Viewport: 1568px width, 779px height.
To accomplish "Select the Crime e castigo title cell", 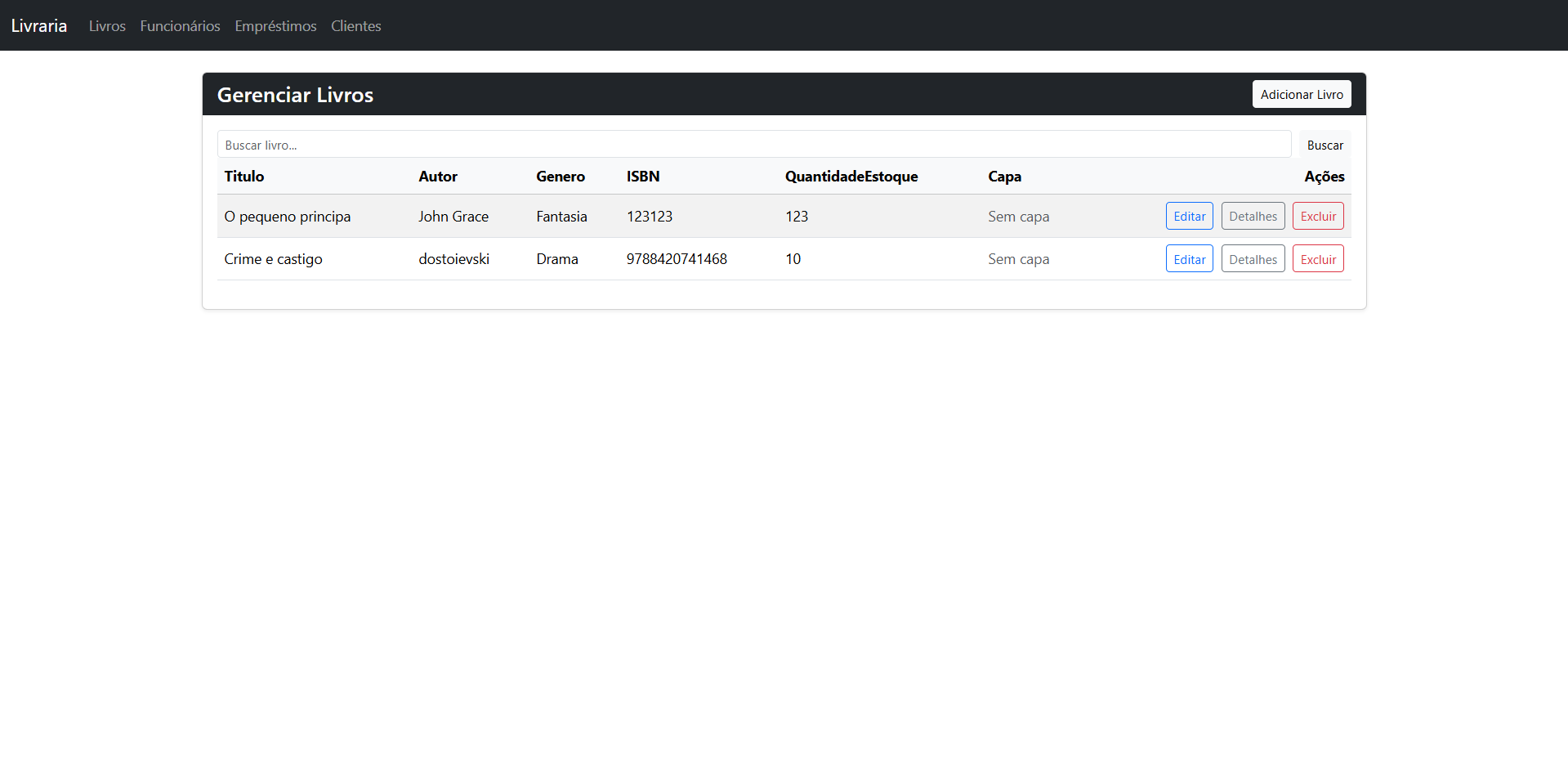I will [273, 259].
